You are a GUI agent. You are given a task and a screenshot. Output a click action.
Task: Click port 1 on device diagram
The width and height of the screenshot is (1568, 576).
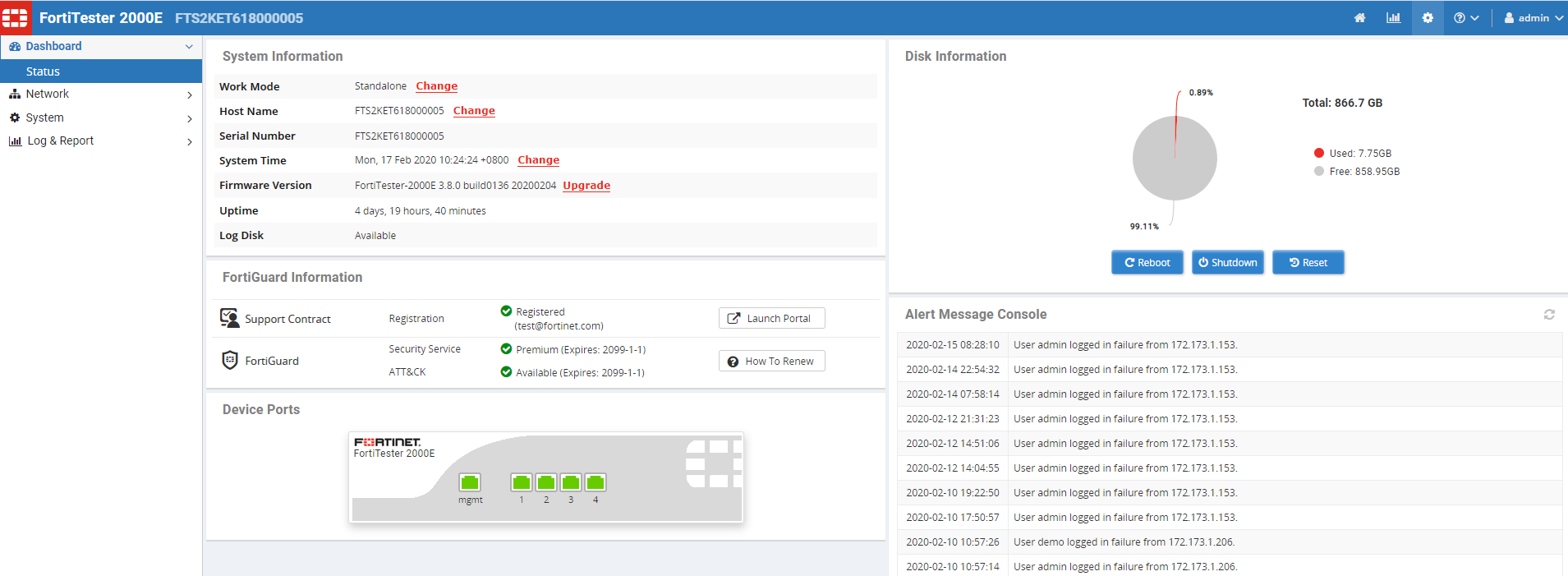click(522, 482)
